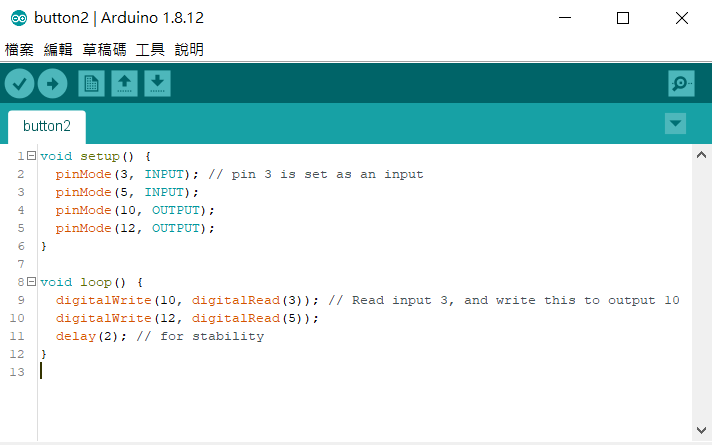
Task: Create a new sketch with New icon
Action: click(91, 84)
